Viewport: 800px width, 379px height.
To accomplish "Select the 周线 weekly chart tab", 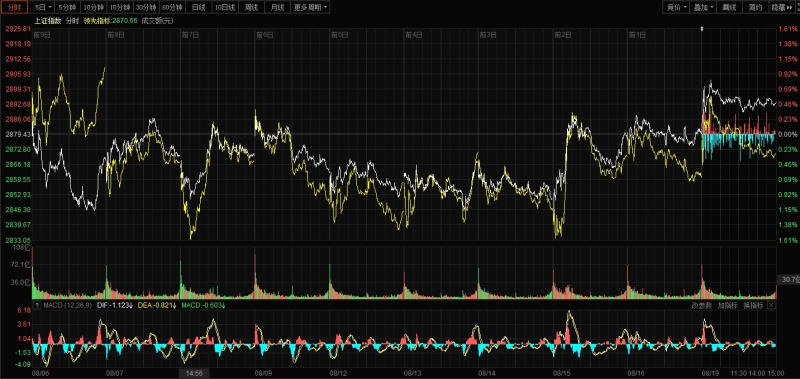I will tap(251, 7).
